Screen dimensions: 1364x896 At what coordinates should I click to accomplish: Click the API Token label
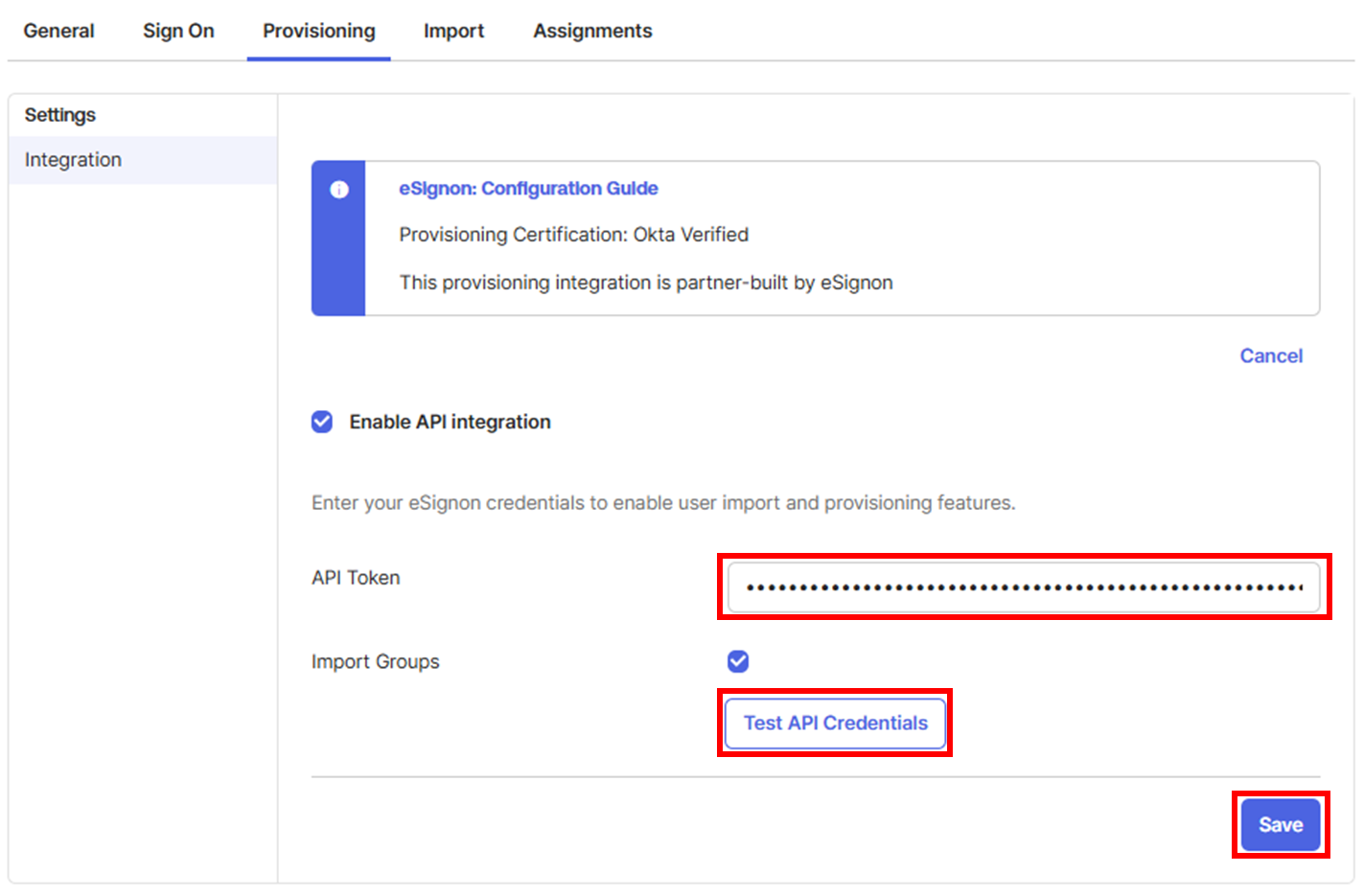(x=356, y=578)
